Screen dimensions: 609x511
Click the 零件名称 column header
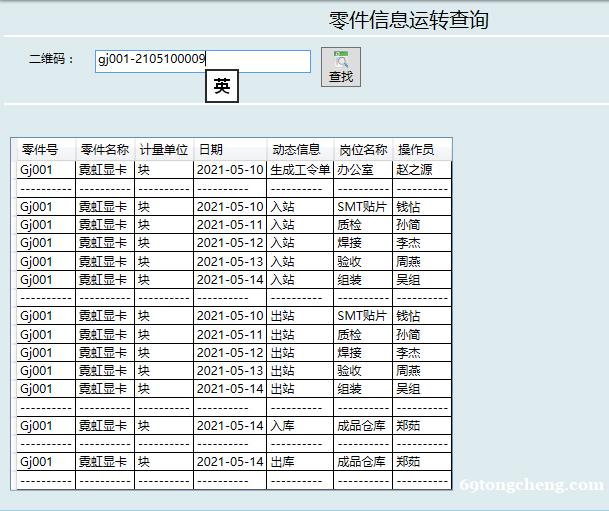point(105,150)
